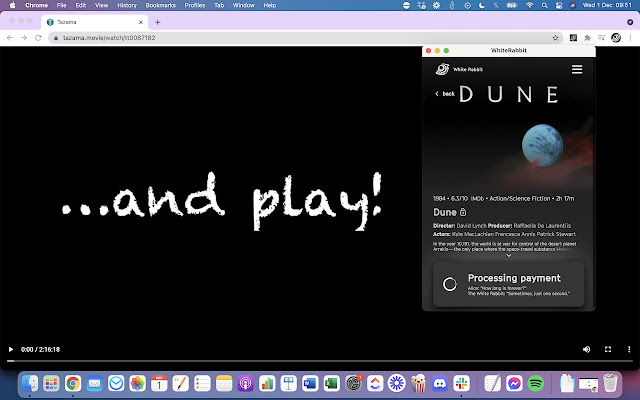The height and width of the screenshot is (400, 640).
Task: Open the White Rabbit hamburger menu
Action: pyautogui.click(x=577, y=70)
